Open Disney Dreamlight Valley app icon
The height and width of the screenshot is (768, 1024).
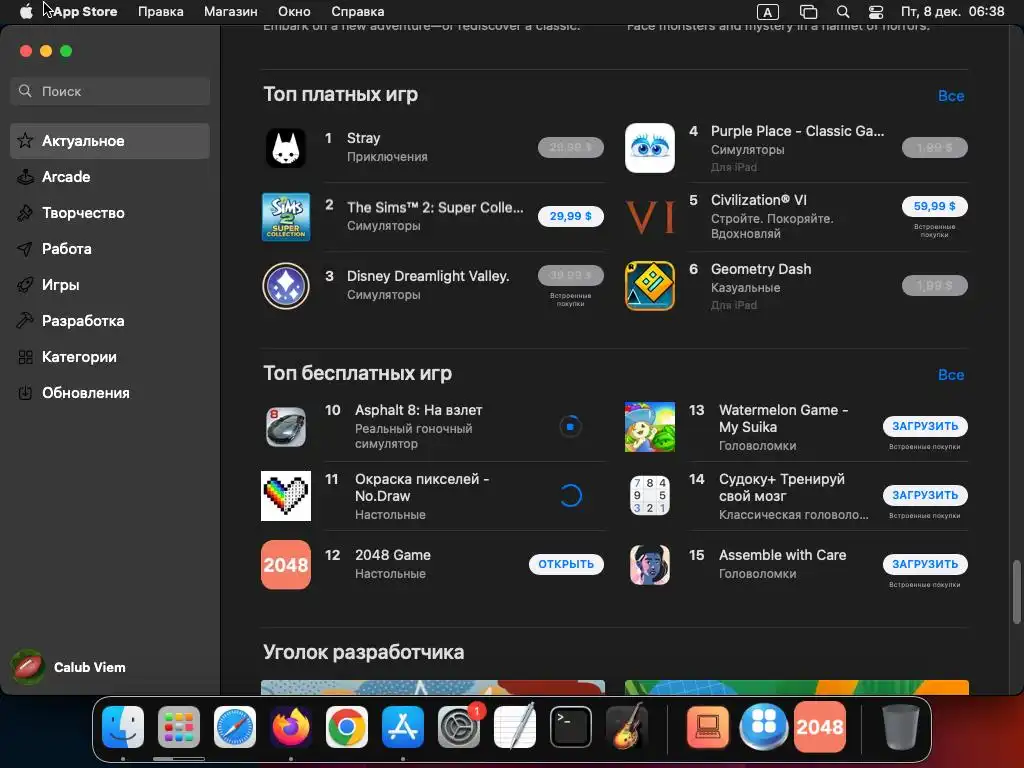pos(285,286)
